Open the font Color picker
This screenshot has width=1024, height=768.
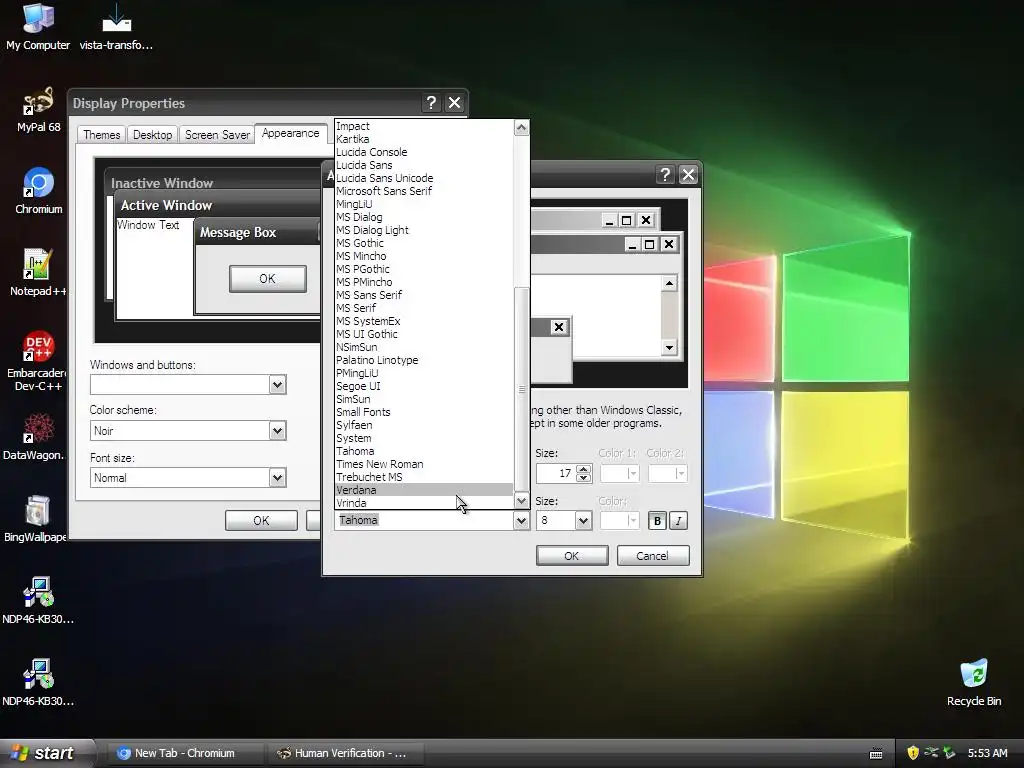[x=618, y=520]
